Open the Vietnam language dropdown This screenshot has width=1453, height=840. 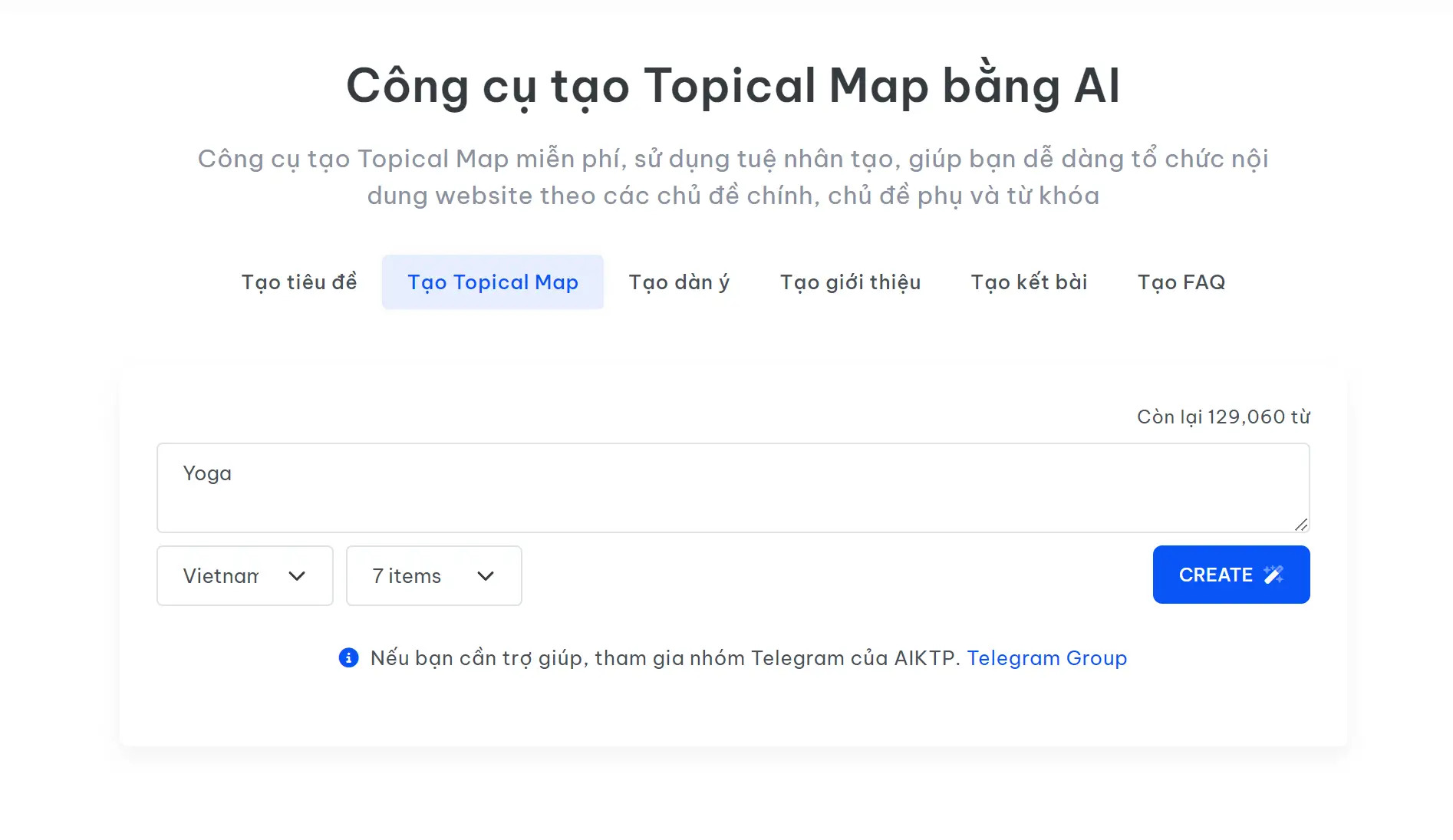245,576
